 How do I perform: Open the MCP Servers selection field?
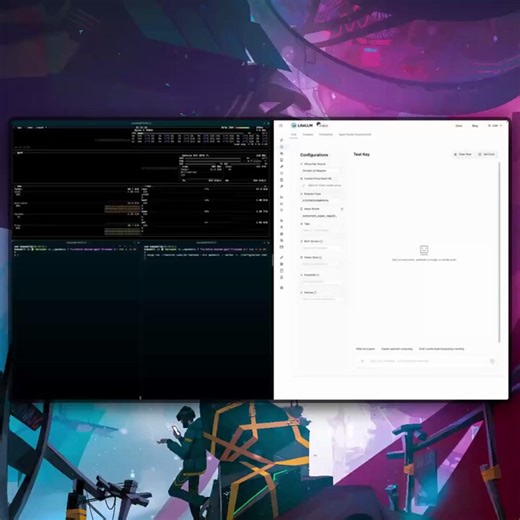pos(322,248)
